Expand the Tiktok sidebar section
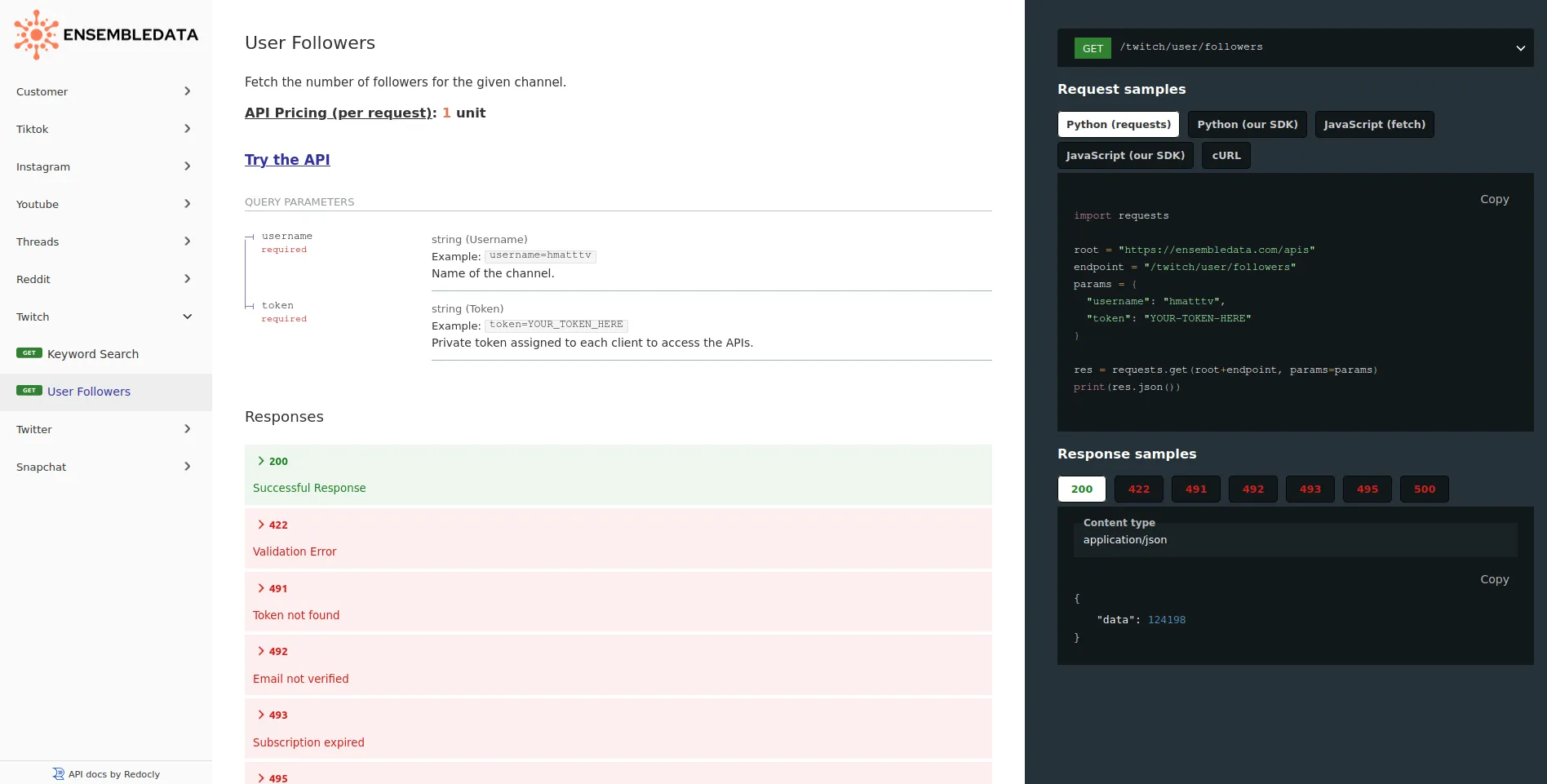This screenshot has width=1547, height=784. (106, 129)
